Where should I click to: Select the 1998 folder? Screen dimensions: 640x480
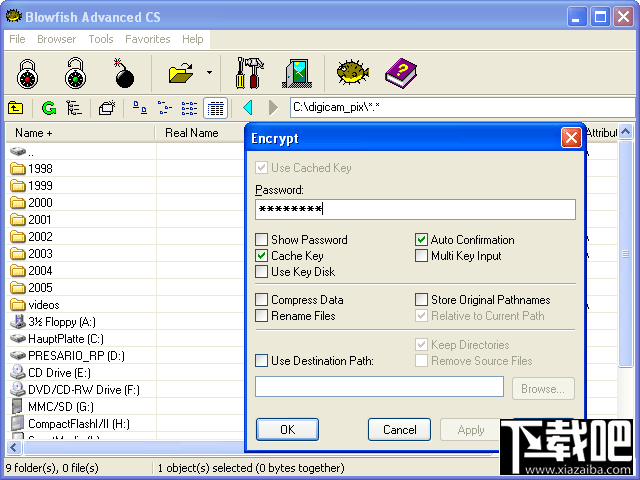[x=31, y=169]
